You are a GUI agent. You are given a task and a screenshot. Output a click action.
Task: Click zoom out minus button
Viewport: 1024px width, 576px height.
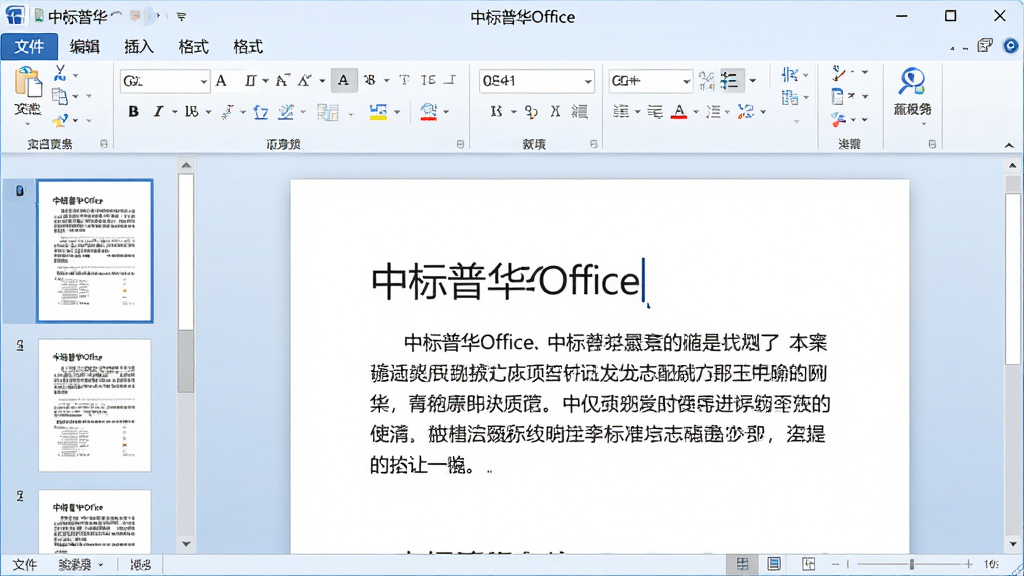[x=835, y=564]
